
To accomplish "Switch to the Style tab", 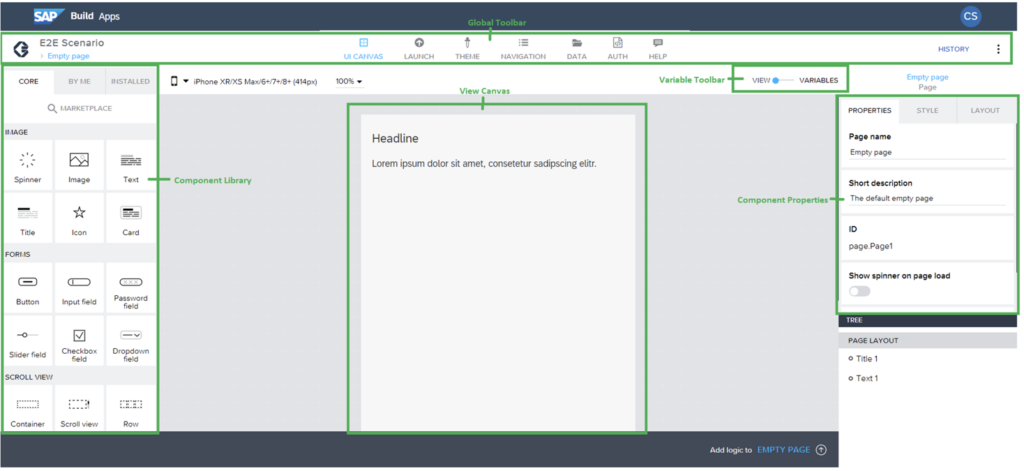I will (927, 110).
